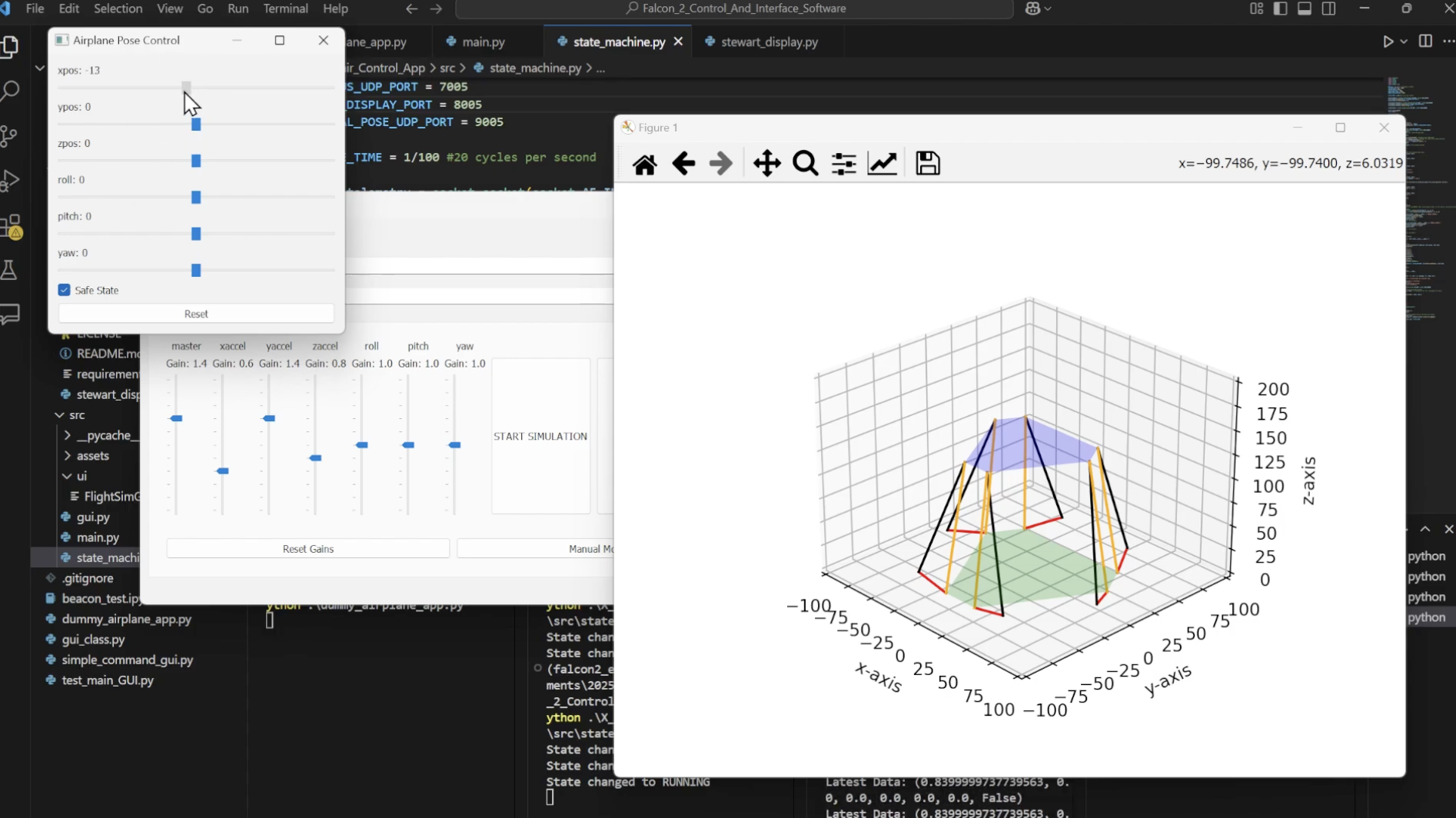The image size is (1456, 818).
Task: Open the Terminal menu
Action: [285, 8]
